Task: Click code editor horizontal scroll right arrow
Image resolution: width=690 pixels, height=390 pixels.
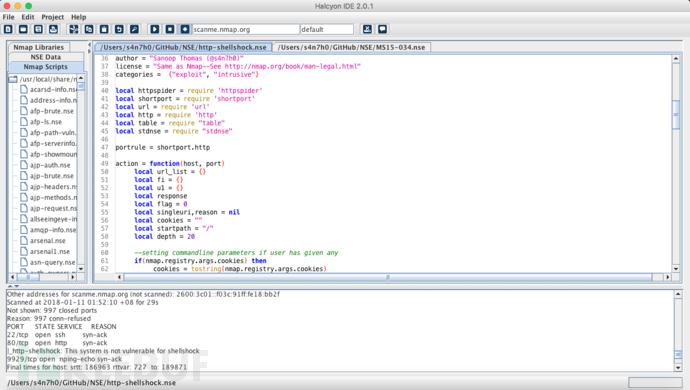Action: (x=668, y=277)
